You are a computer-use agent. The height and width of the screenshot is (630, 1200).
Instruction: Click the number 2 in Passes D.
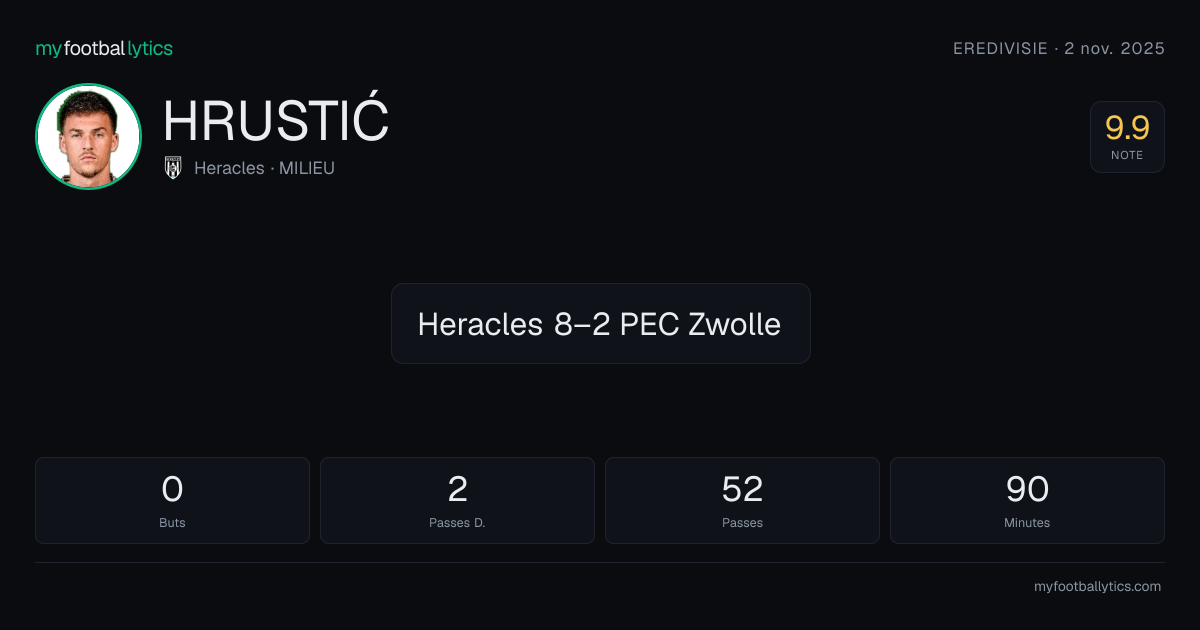(x=457, y=489)
